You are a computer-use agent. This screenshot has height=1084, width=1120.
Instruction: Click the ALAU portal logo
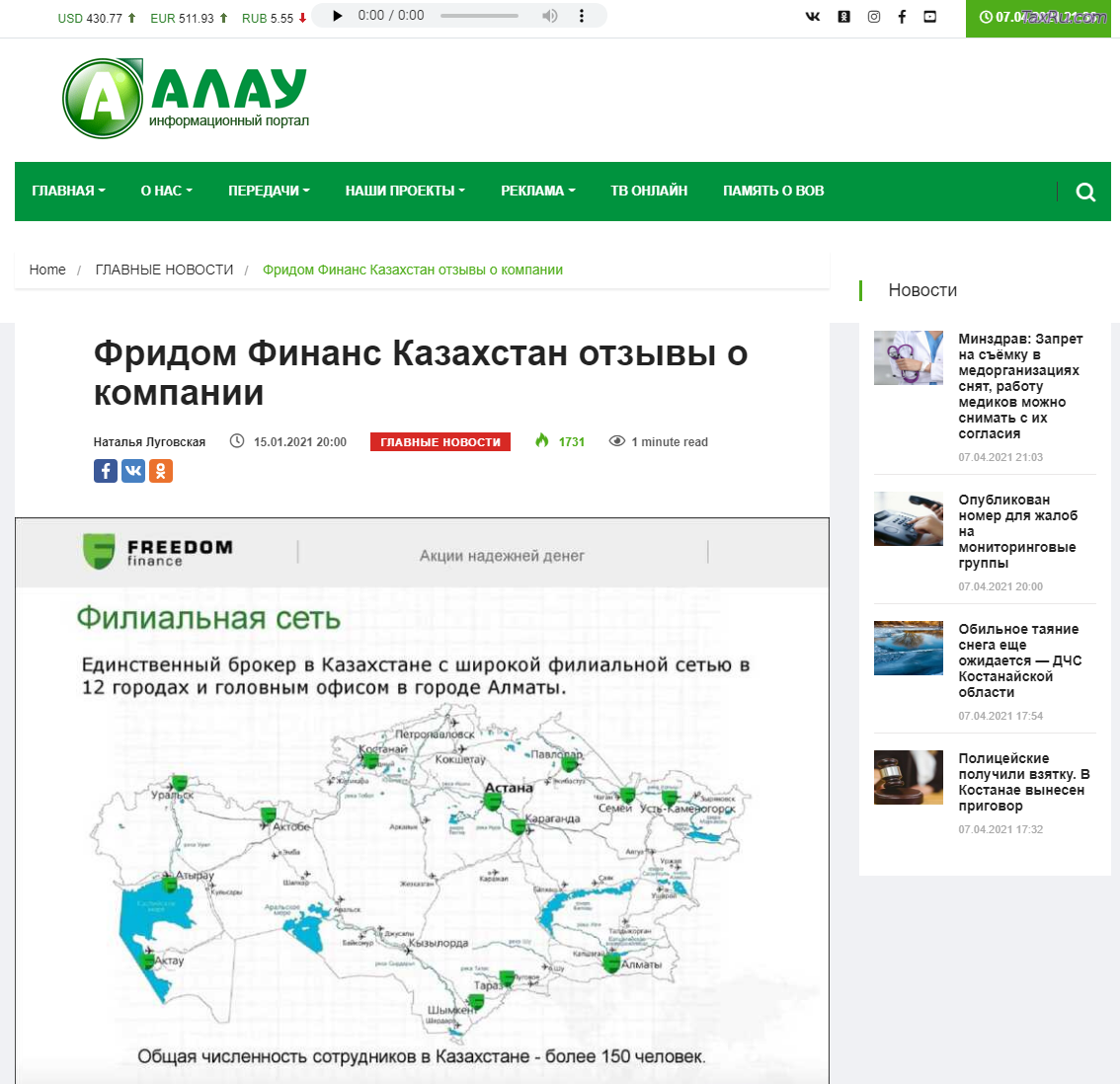coord(186,97)
